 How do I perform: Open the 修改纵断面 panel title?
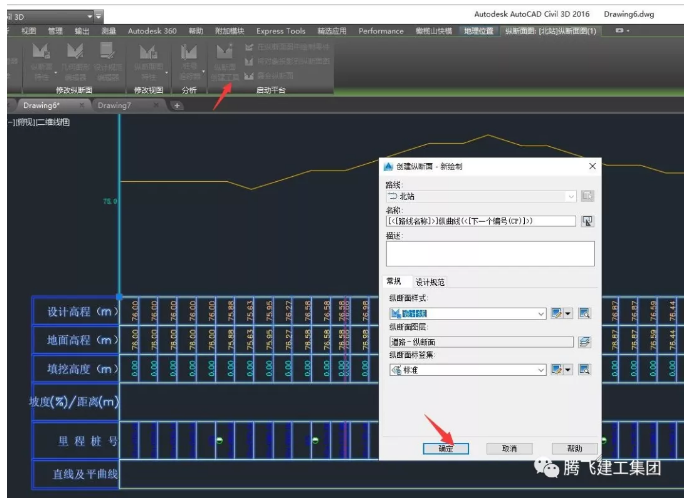74,90
